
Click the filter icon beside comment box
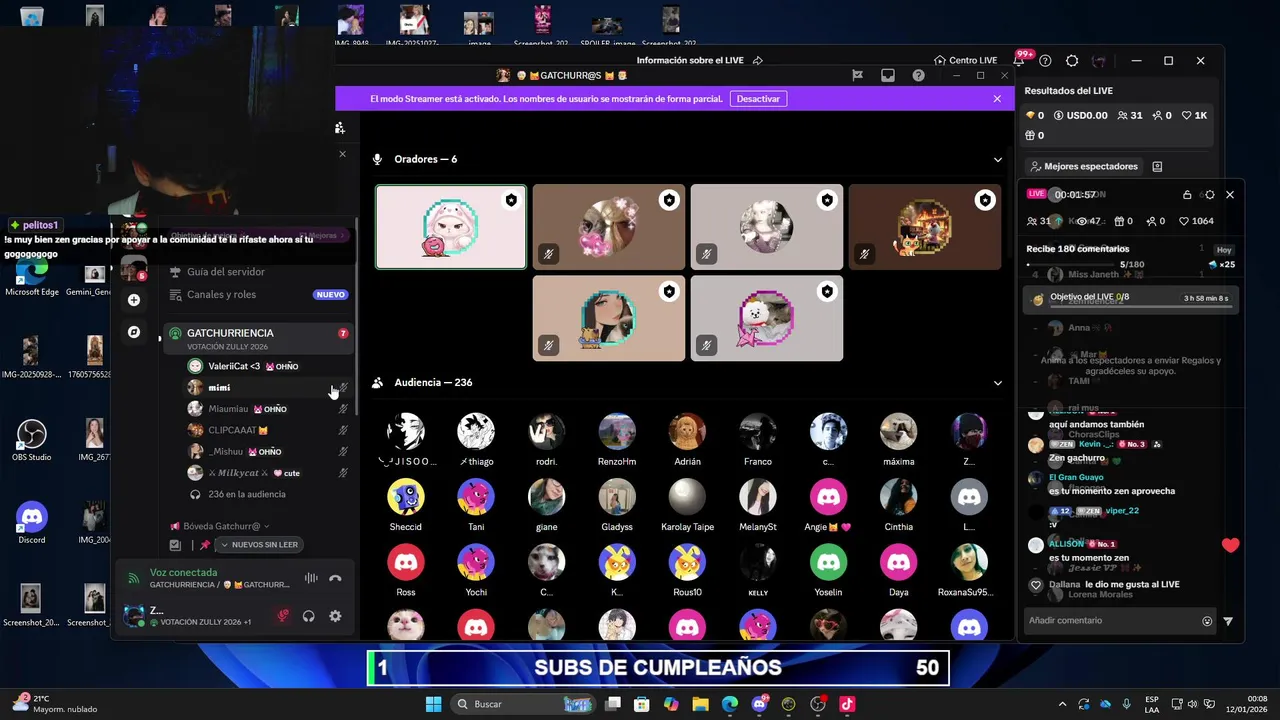tap(1228, 621)
